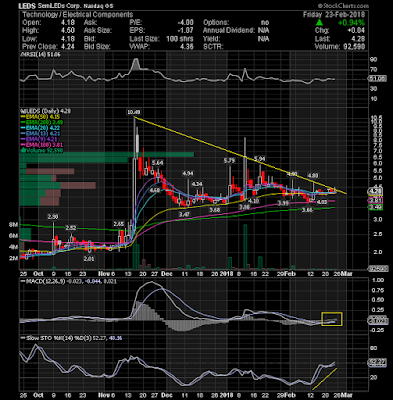Select the Open value 4.18
This screenshot has width=393, height=400.
pos(68,23)
